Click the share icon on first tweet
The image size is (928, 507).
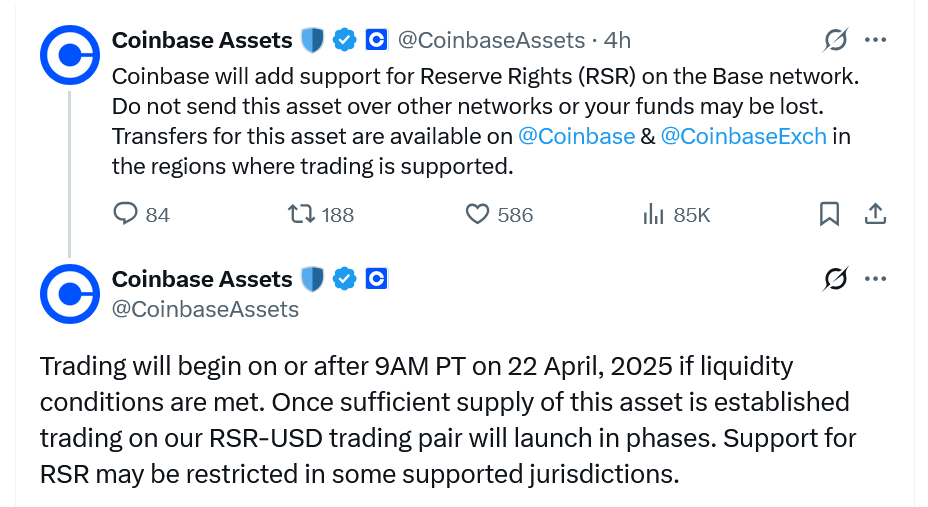(x=874, y=214)
